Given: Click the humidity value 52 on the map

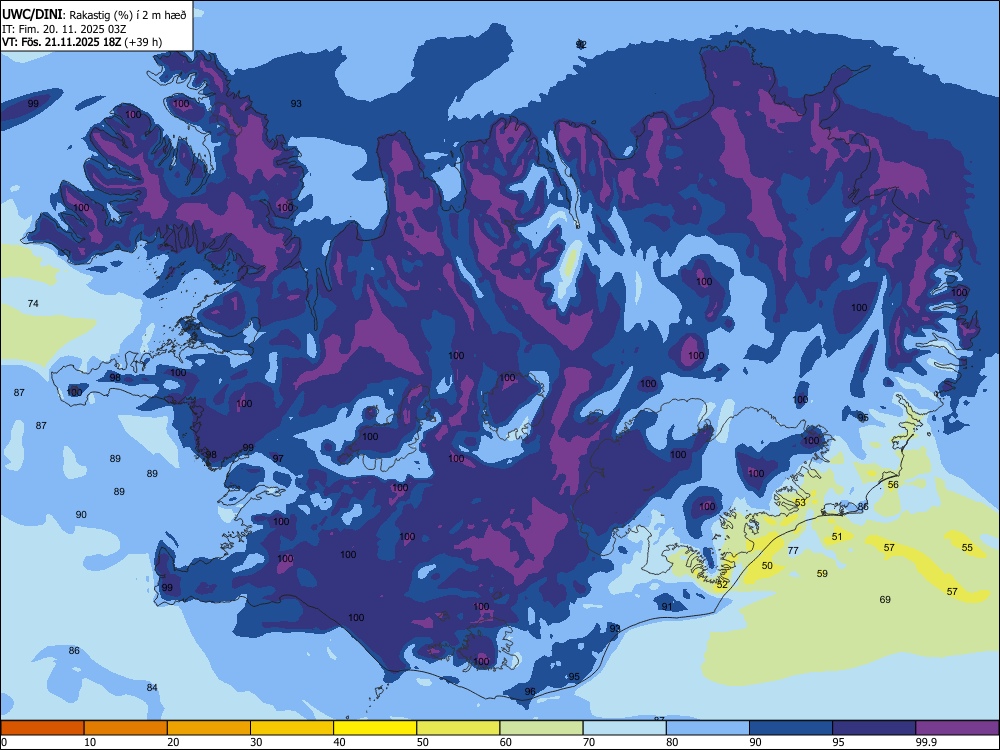Looking at the screenshot, I should coord(722,584).
